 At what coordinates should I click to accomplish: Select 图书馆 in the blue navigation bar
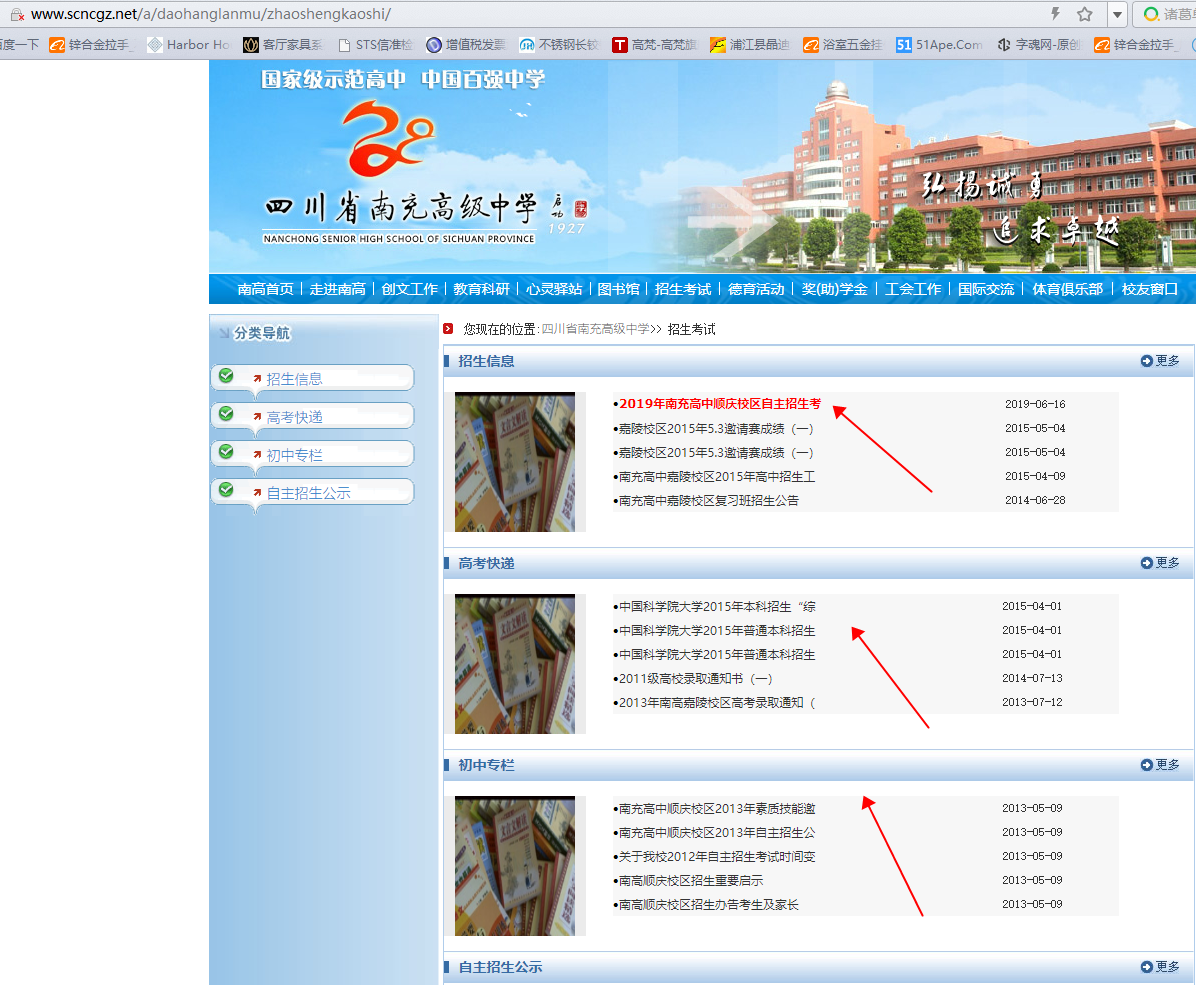[x=618, y=289]
